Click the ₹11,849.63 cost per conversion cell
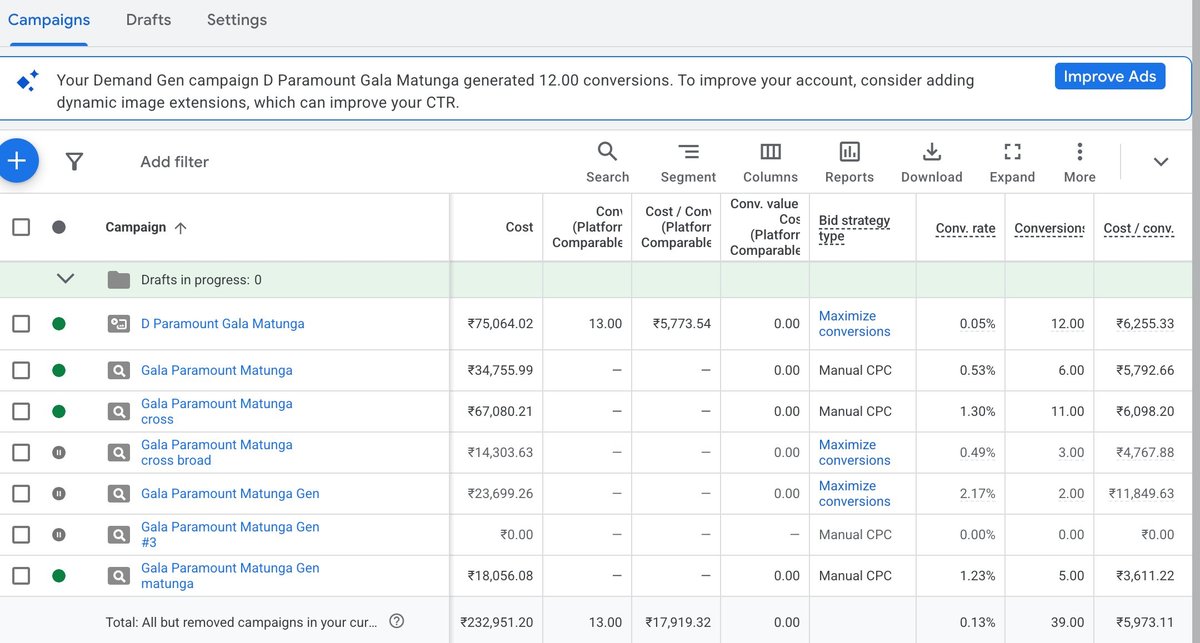 click(1141, 493)
